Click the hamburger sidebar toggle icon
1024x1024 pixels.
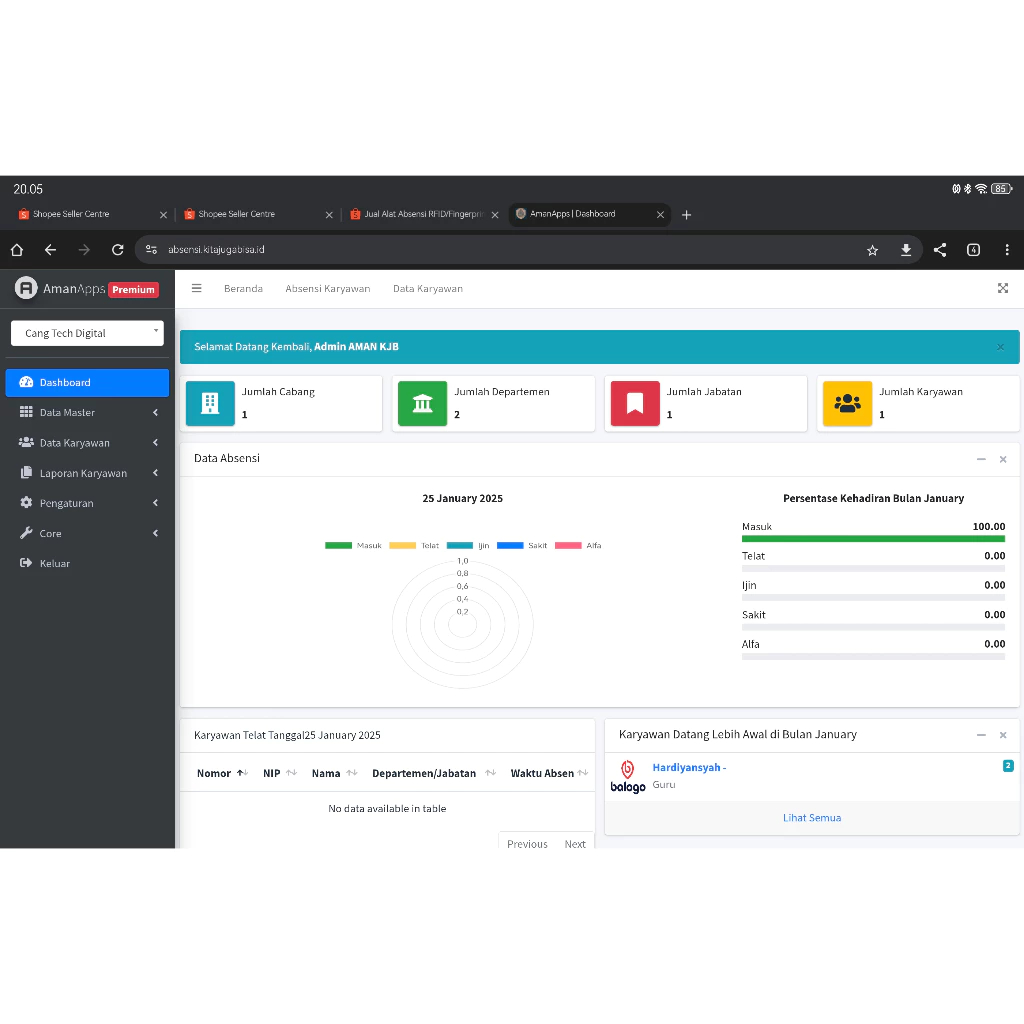197,288
